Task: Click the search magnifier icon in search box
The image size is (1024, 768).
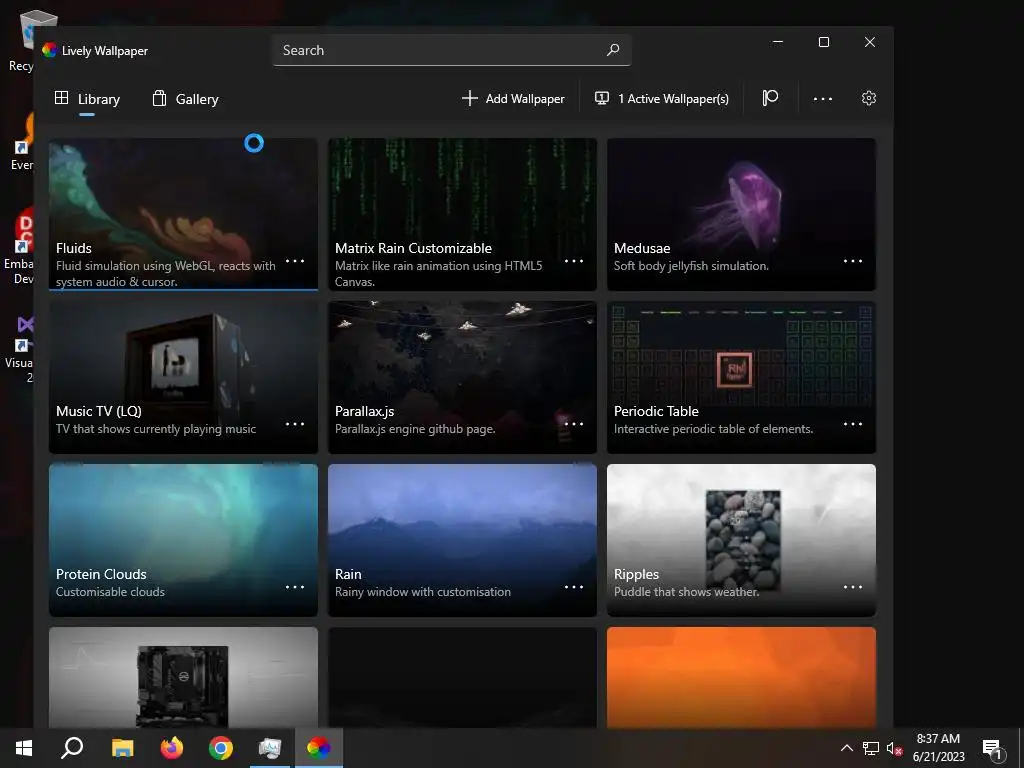Action: click(613, 50)
